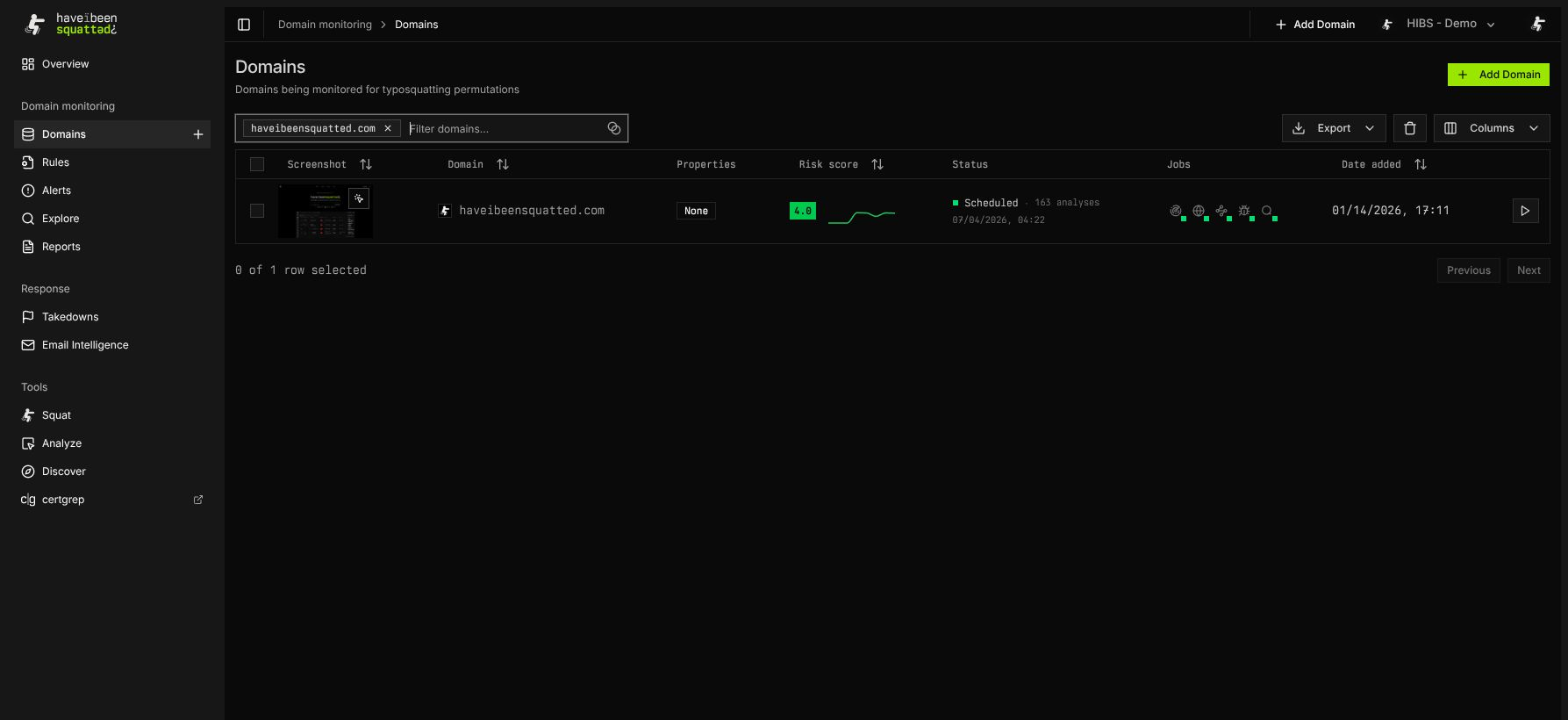Click the Explore magnifier icon

point(28,219)
